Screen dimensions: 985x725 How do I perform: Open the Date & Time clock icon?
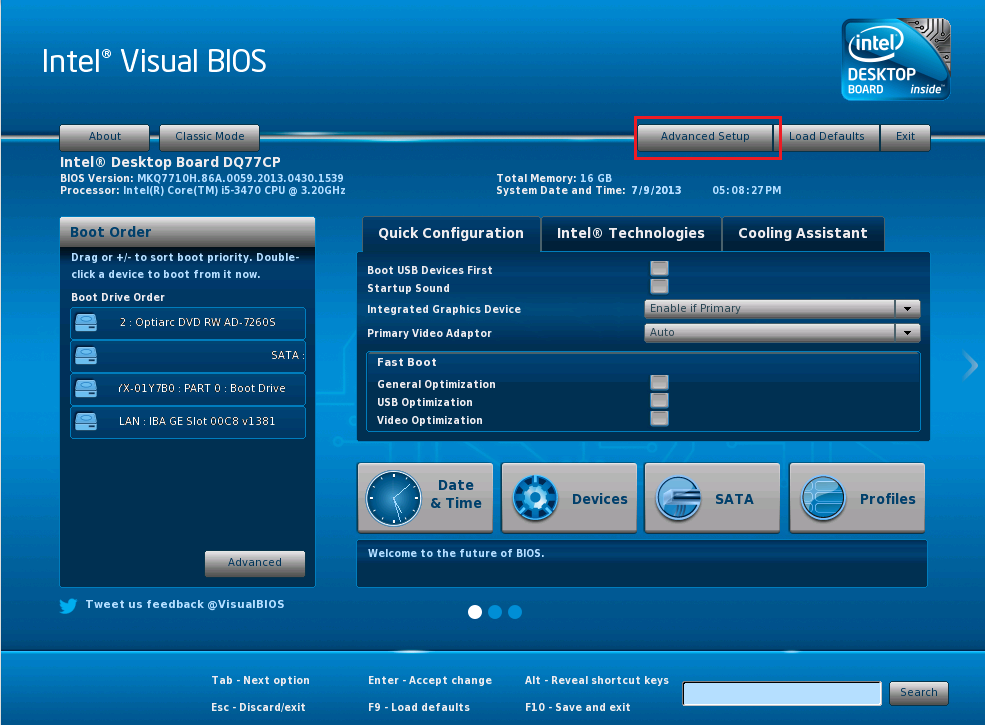point(394,498)
